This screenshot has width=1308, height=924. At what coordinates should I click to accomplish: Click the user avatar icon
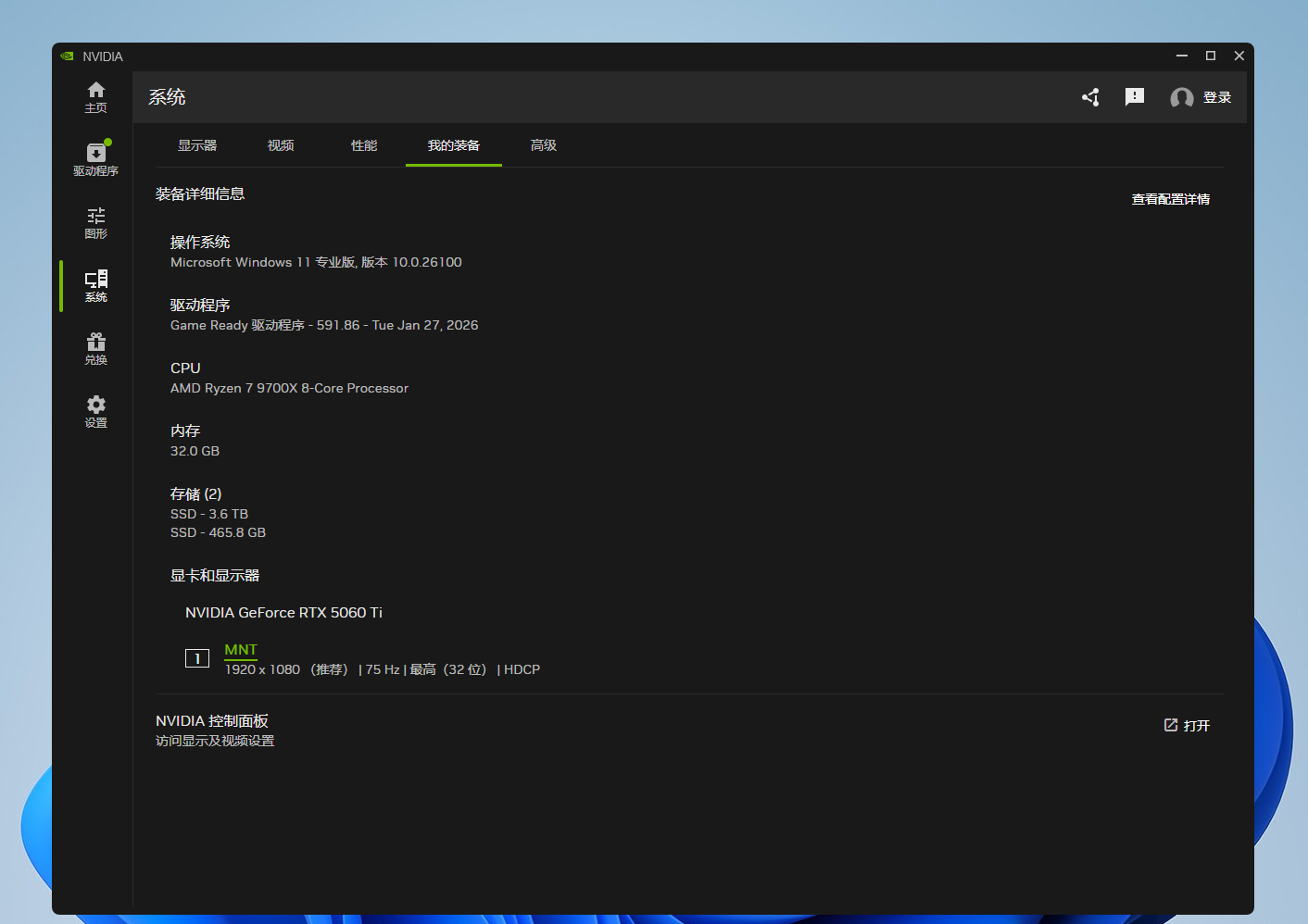tap(1181, 98)
